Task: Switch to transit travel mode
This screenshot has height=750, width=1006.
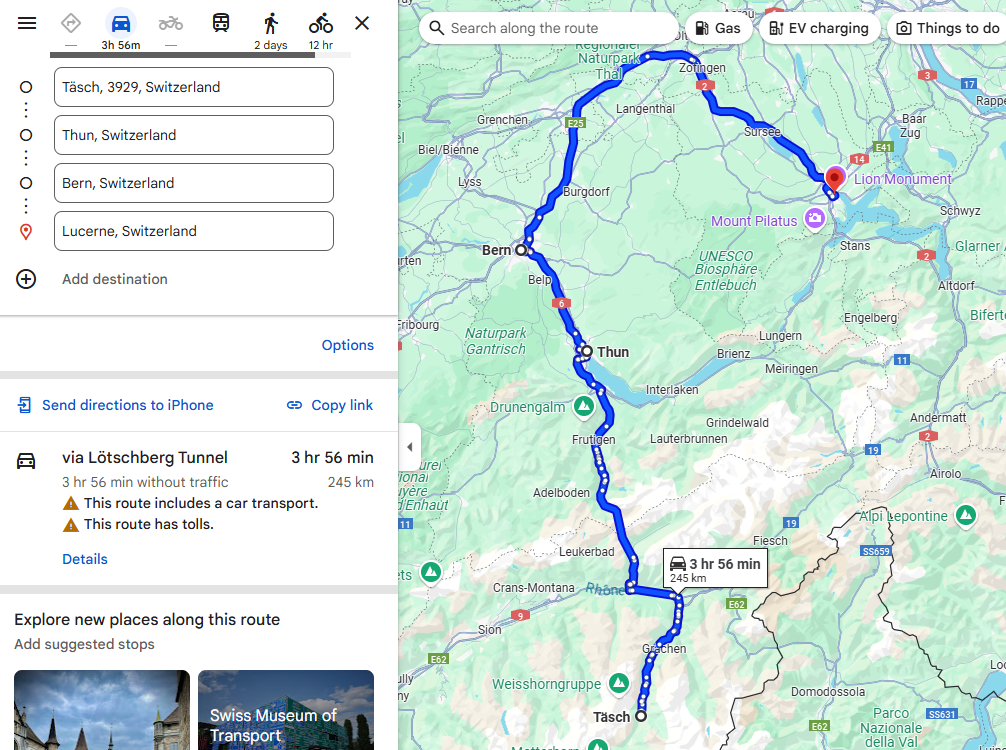Action: [221, 24]
